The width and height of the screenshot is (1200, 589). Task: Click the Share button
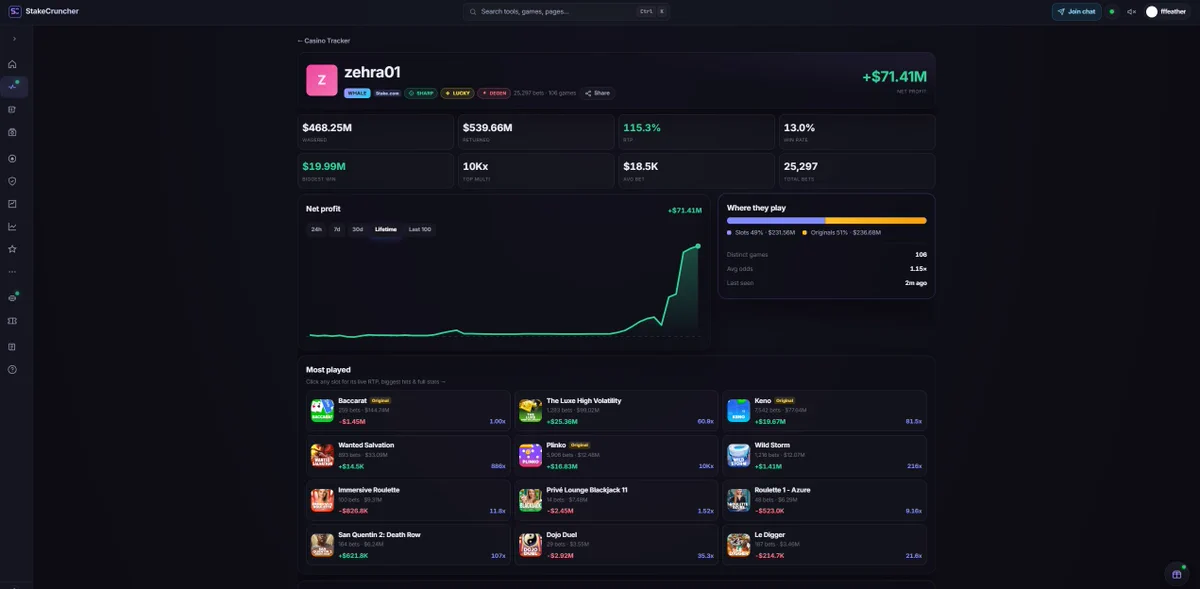(597, 93)
